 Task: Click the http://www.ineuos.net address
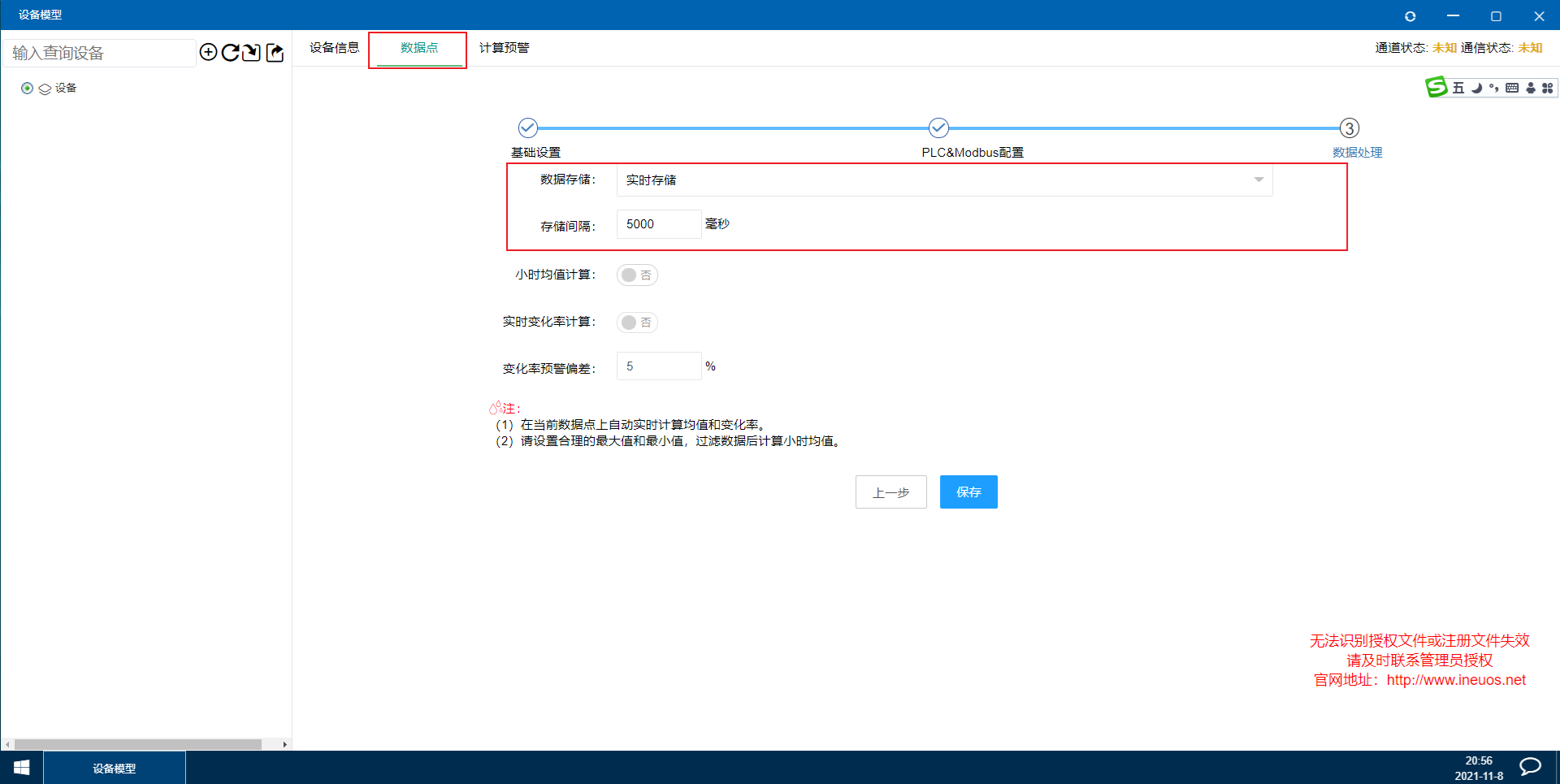(x=1456, y=680)
